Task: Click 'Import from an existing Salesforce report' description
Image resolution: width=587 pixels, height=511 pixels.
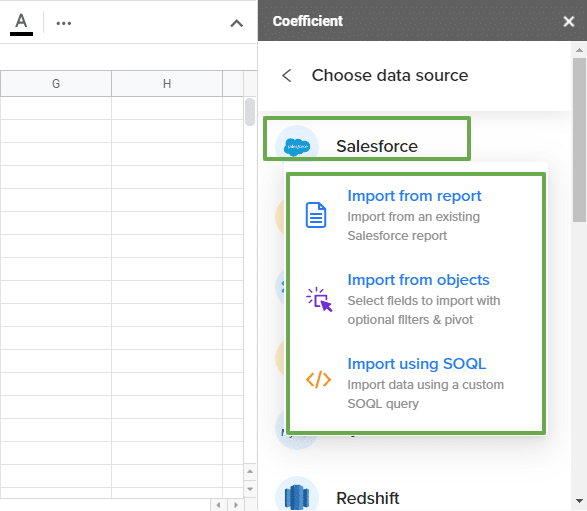Action: coord(413,226)
